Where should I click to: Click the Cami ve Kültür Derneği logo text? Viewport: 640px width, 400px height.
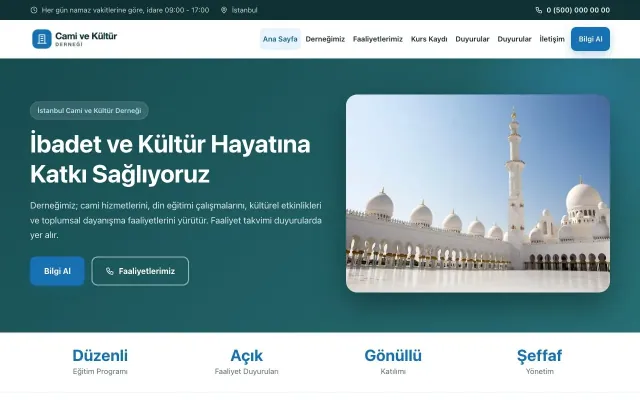(x=86, y=39)
